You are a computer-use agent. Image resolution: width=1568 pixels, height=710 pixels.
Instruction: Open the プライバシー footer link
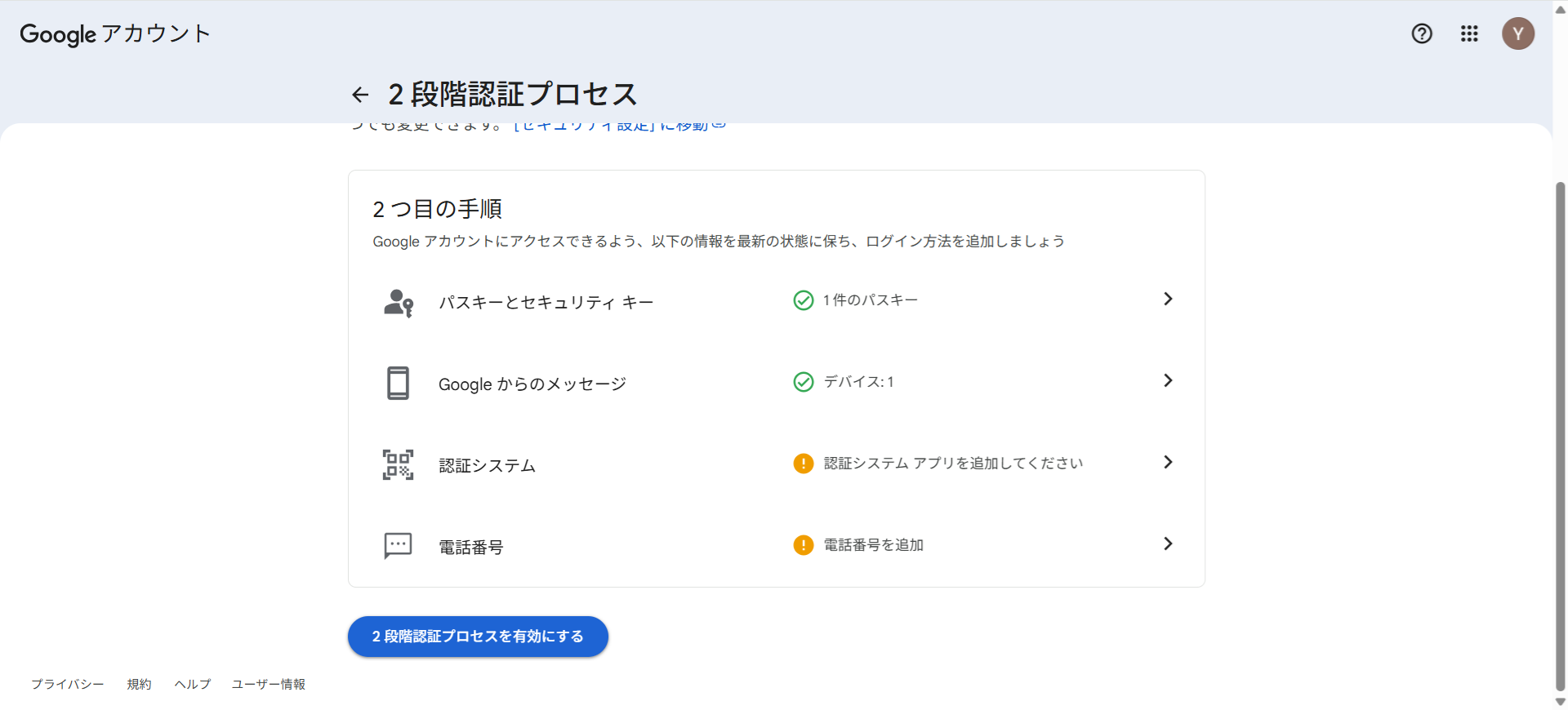[x=68, y=684]
